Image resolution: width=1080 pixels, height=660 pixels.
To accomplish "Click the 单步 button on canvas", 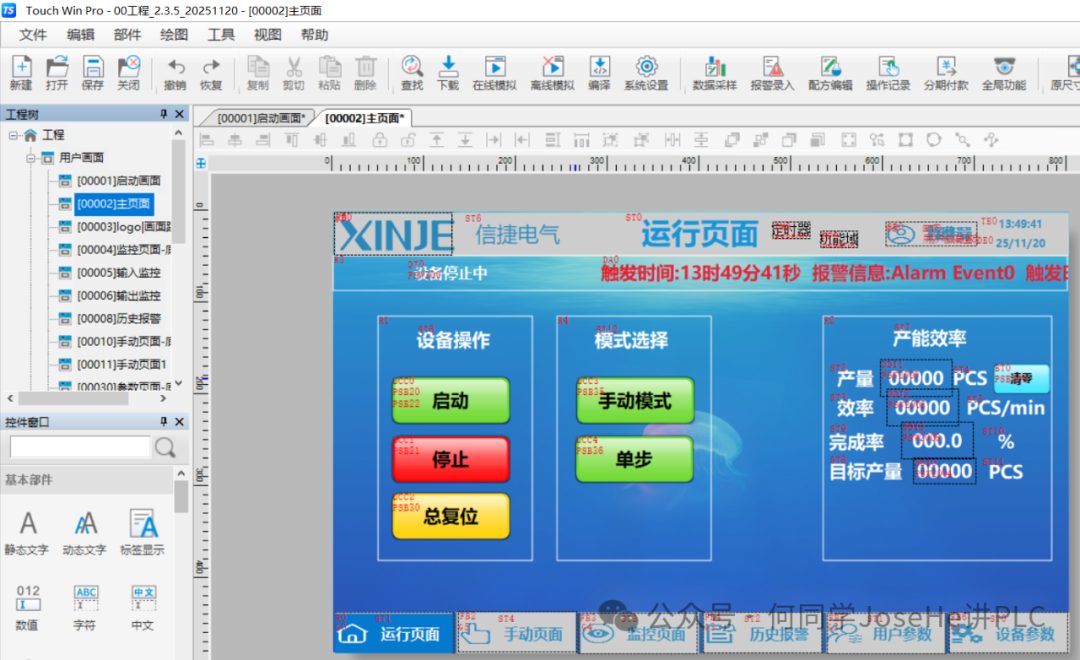I will pos(634,459).
